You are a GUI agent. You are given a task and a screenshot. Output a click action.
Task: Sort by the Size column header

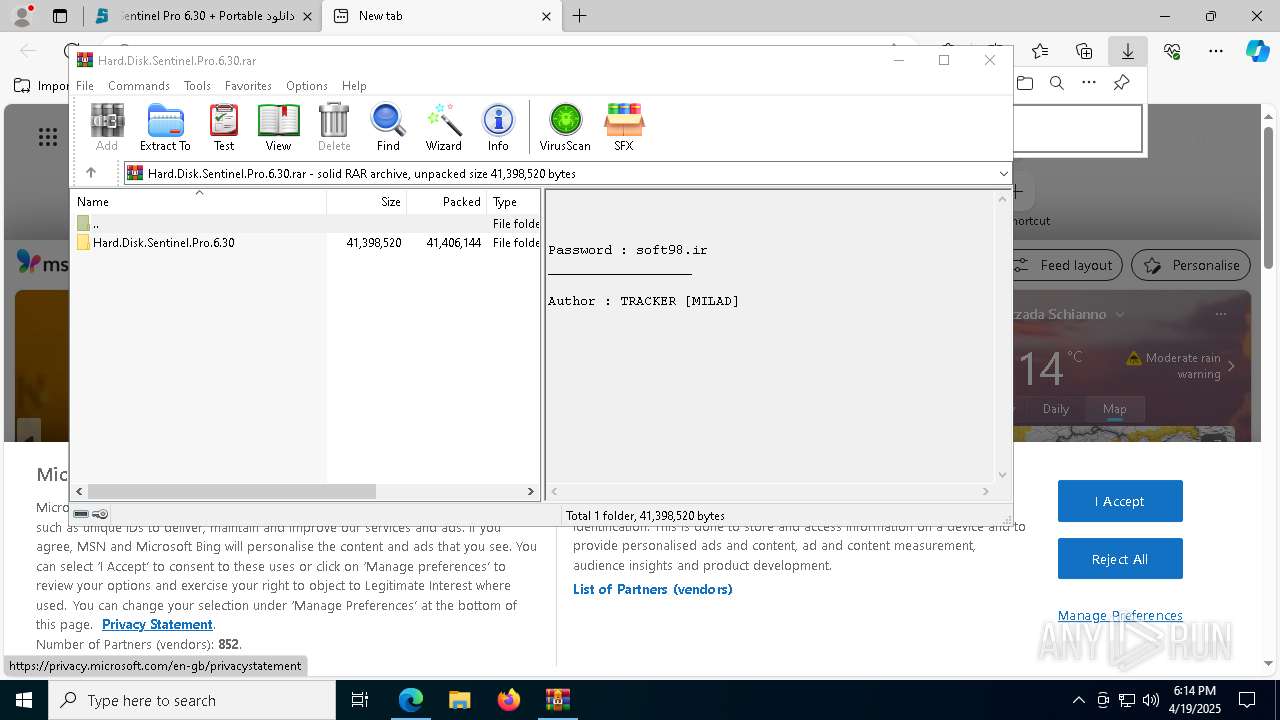(x=367, y=202)
